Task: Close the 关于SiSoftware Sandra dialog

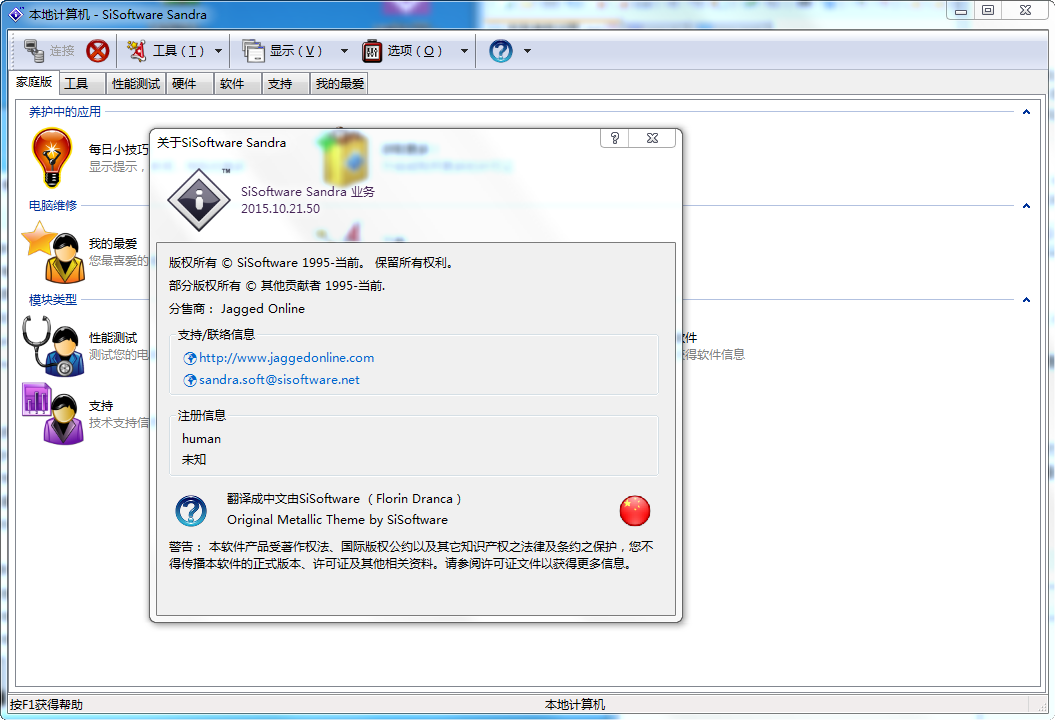Action: 651,139
